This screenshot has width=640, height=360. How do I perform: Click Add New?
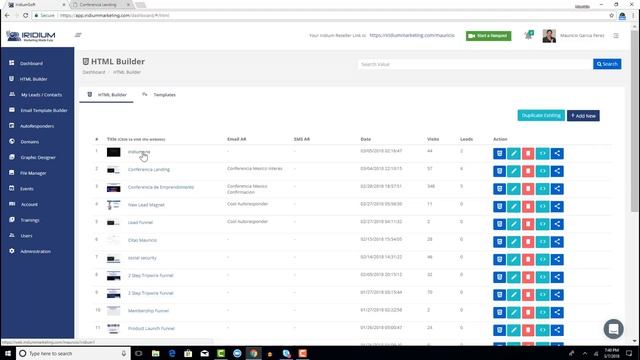pyautogui.click(x=583, y=116)
